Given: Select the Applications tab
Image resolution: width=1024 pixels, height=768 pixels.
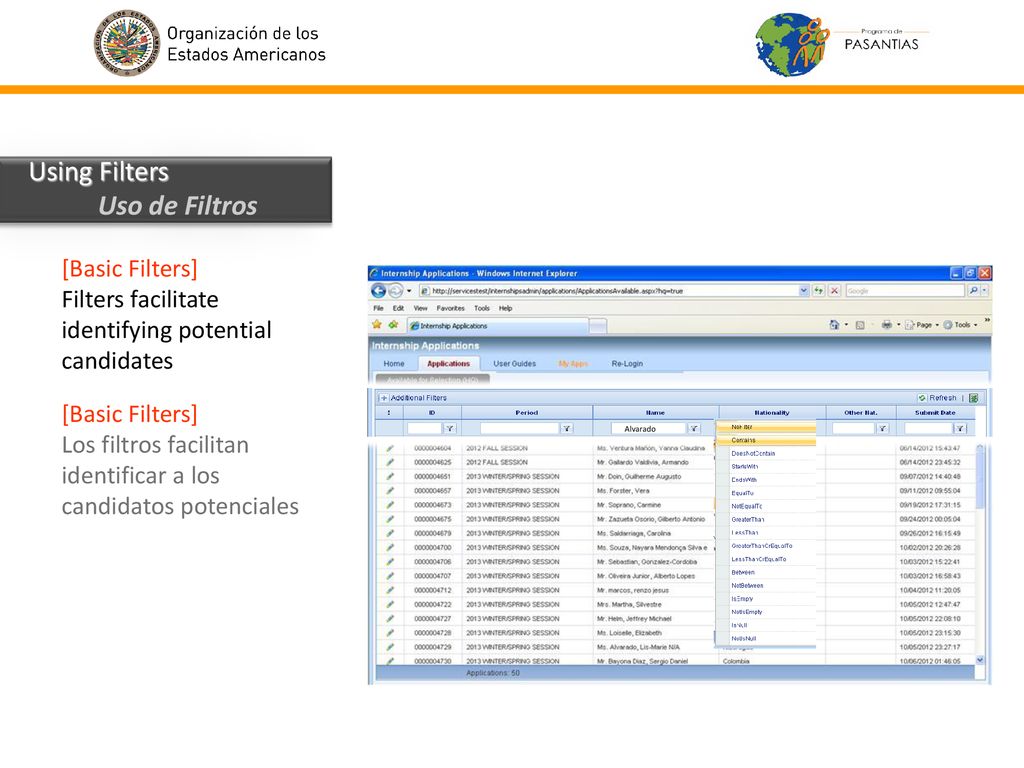Looking at the screenshot, I should 448,364.
